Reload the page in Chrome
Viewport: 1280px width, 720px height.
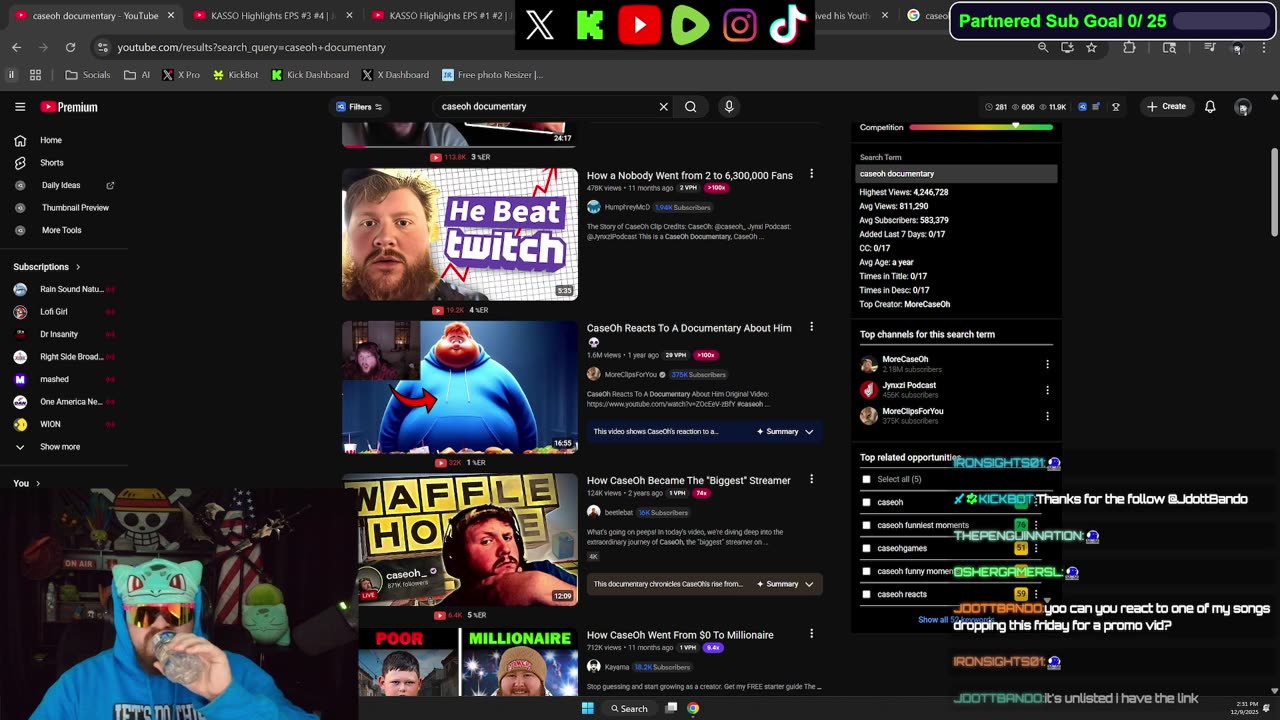70,47
